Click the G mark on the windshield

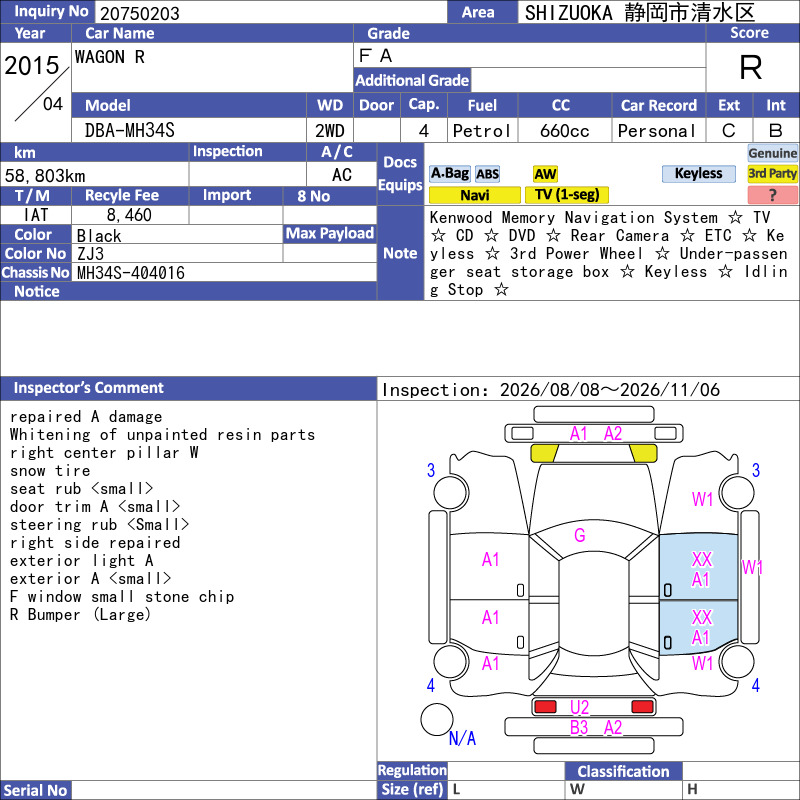580,535
